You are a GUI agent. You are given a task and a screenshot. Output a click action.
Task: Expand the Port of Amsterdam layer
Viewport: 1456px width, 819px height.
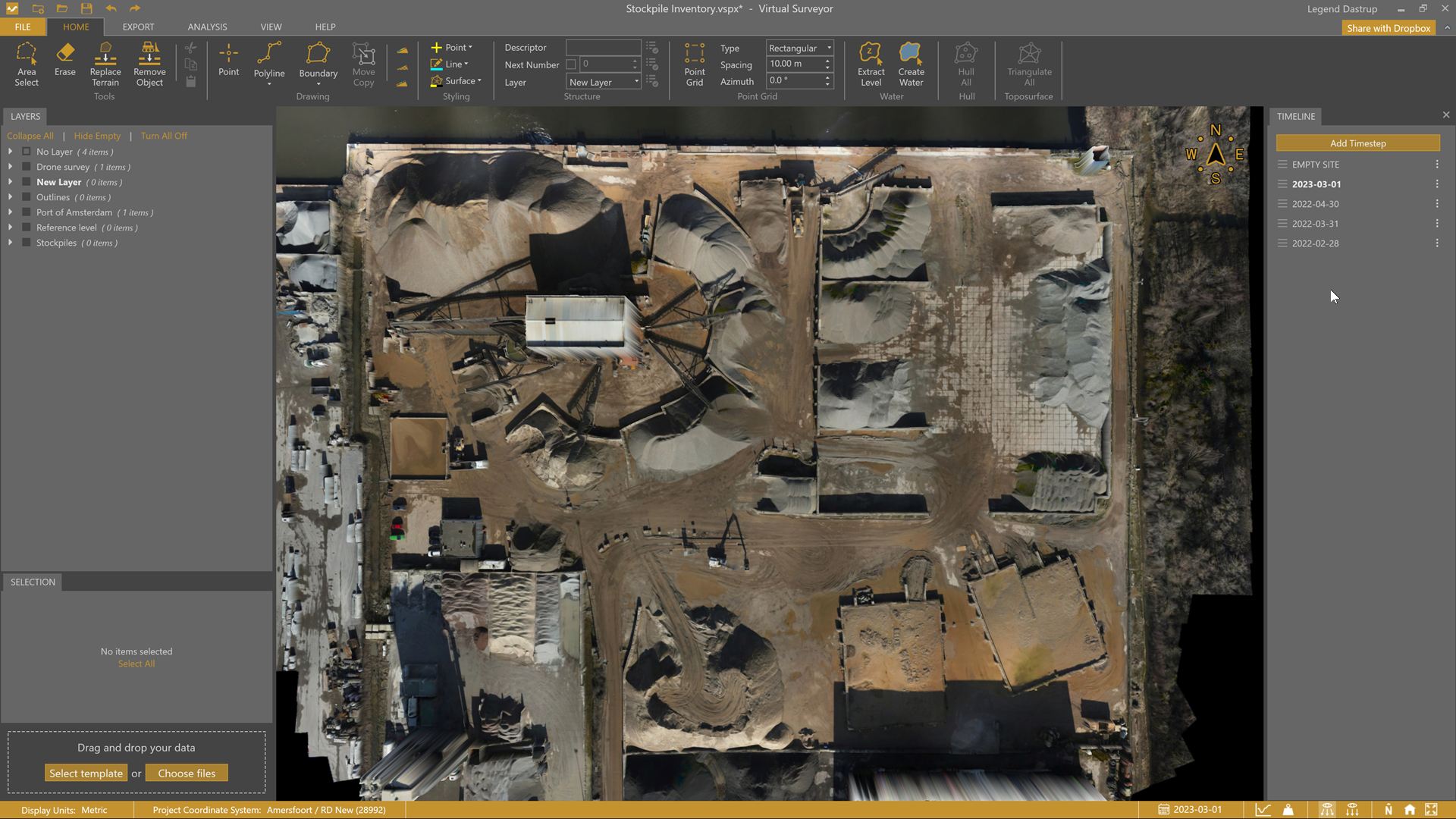pyautogui.click(x=11, y=212)
